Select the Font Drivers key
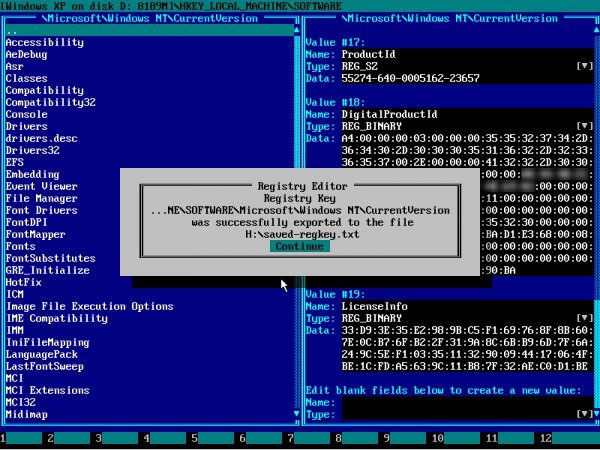 coord(42,210)
